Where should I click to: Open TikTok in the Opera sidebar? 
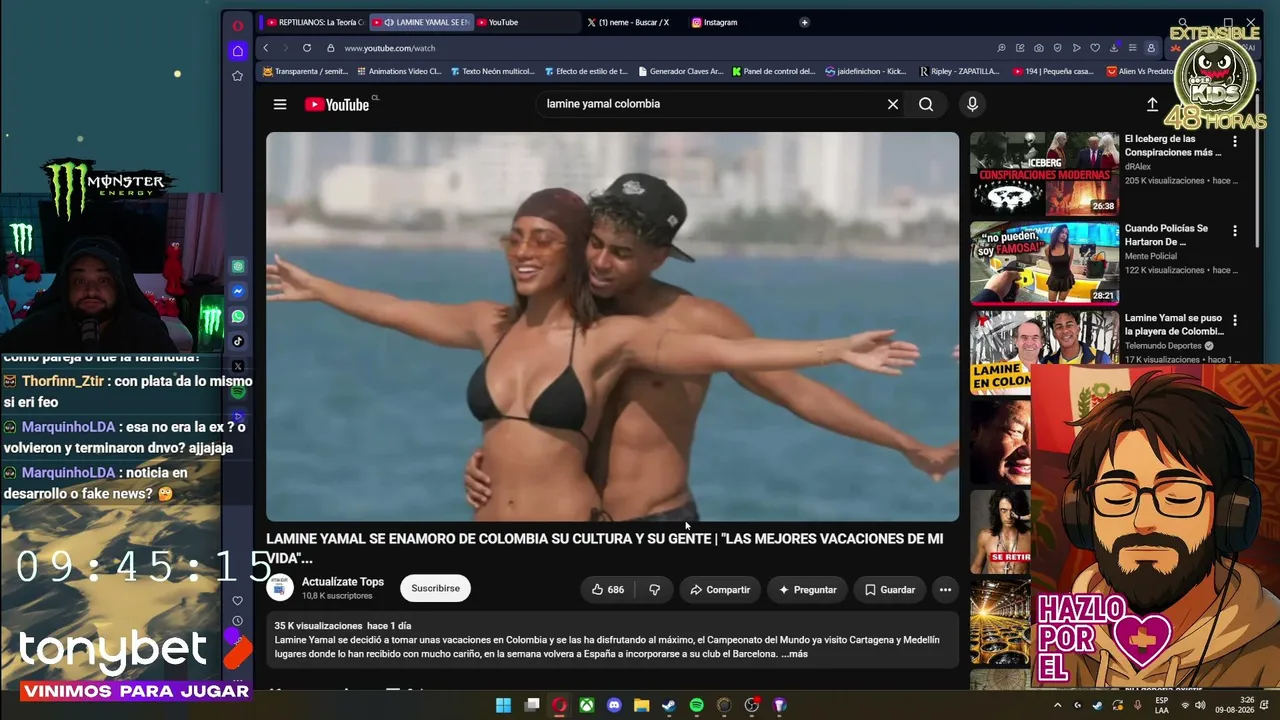238,341
